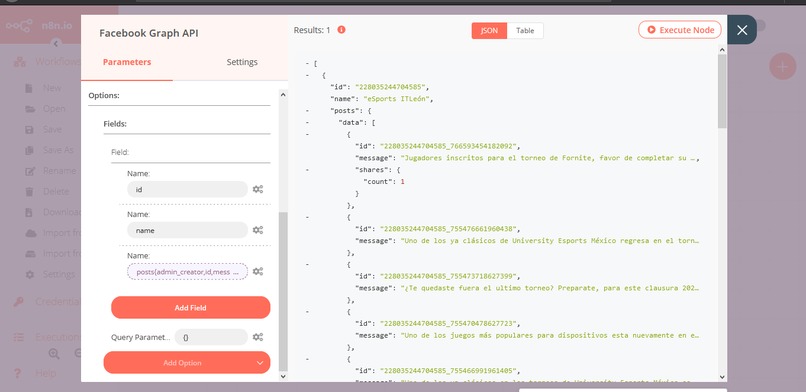The width and height of the screenshot is (806, 392).
Task: Click the value "eSports ITLeón" in JSON
Action: pyautogui.click(x=397, y=99)
